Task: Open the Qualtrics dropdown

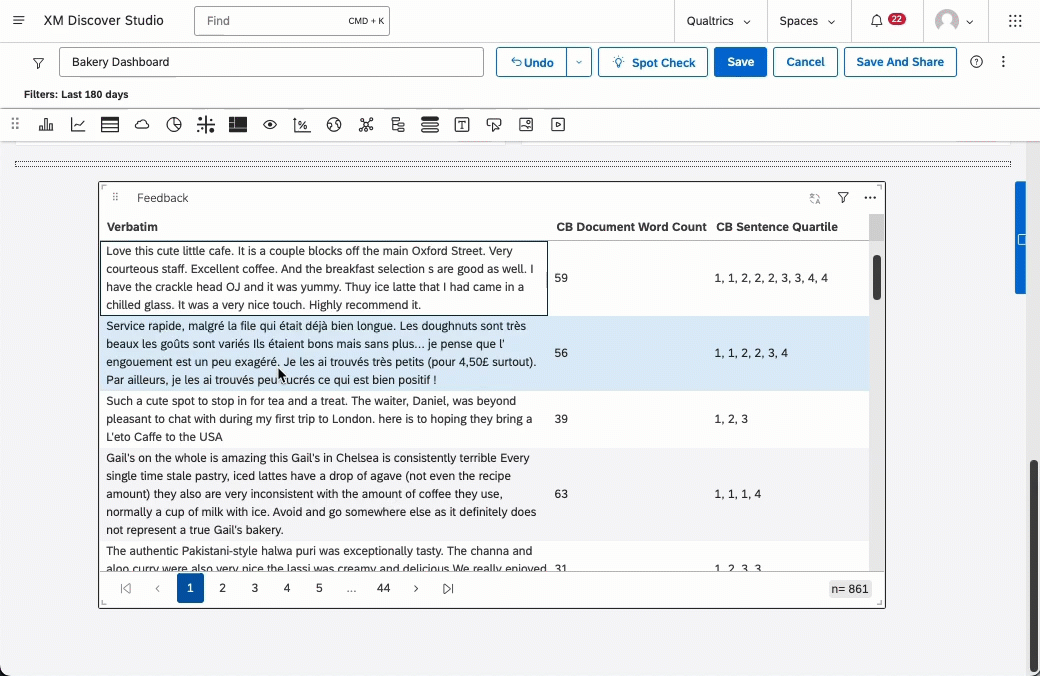Action: pyautogui.click(x=720, y=20)
